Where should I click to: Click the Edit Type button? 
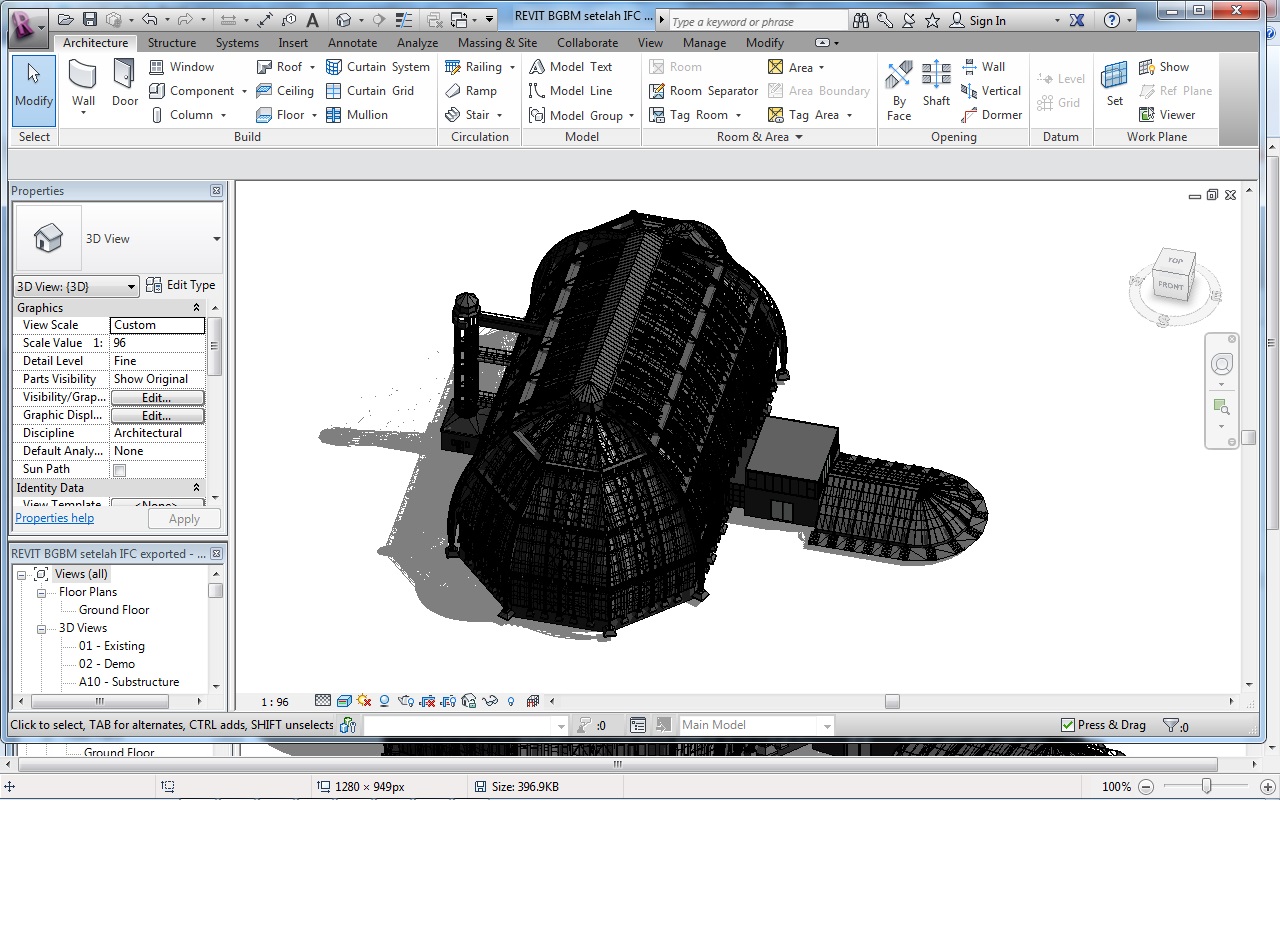click(x=181, y=286)
